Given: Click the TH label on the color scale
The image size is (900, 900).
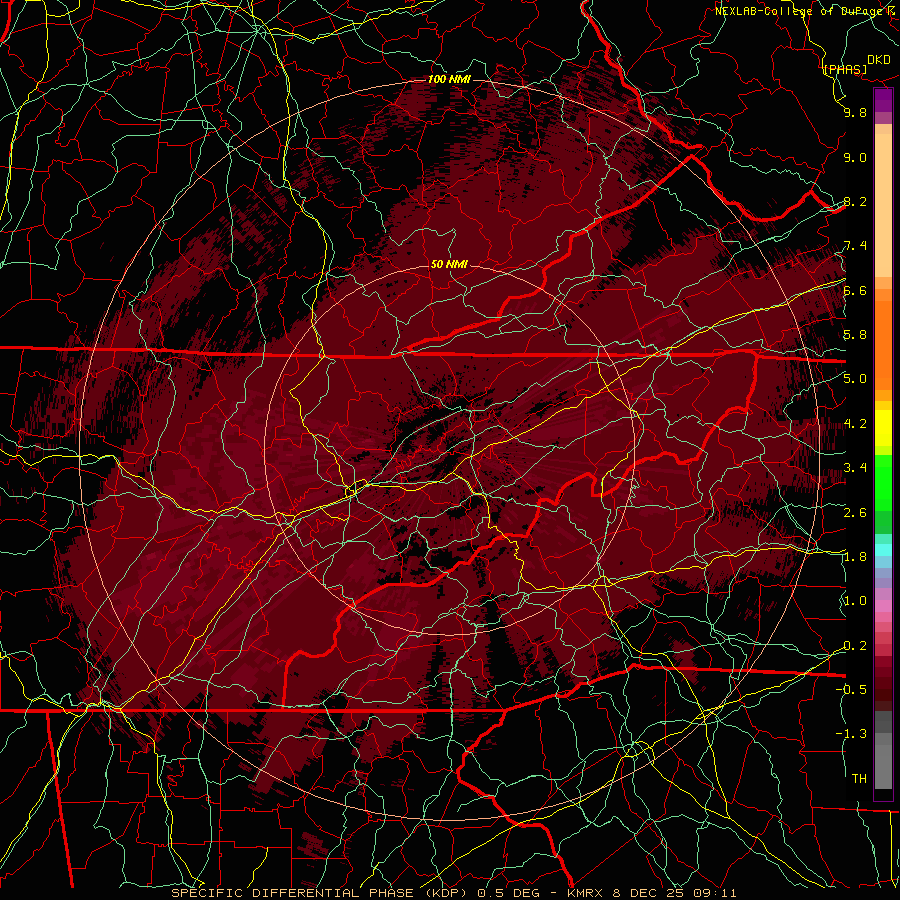Looking at the screenshot, I should [859, 779].
